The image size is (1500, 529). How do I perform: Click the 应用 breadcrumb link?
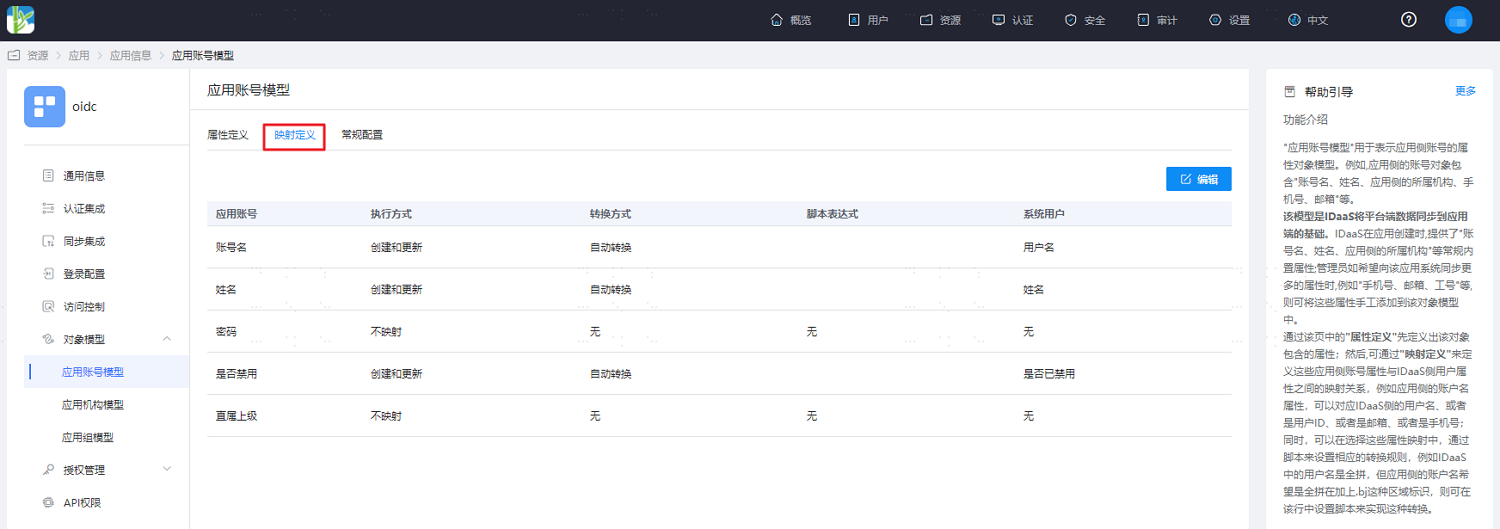(x=78, y=55)
